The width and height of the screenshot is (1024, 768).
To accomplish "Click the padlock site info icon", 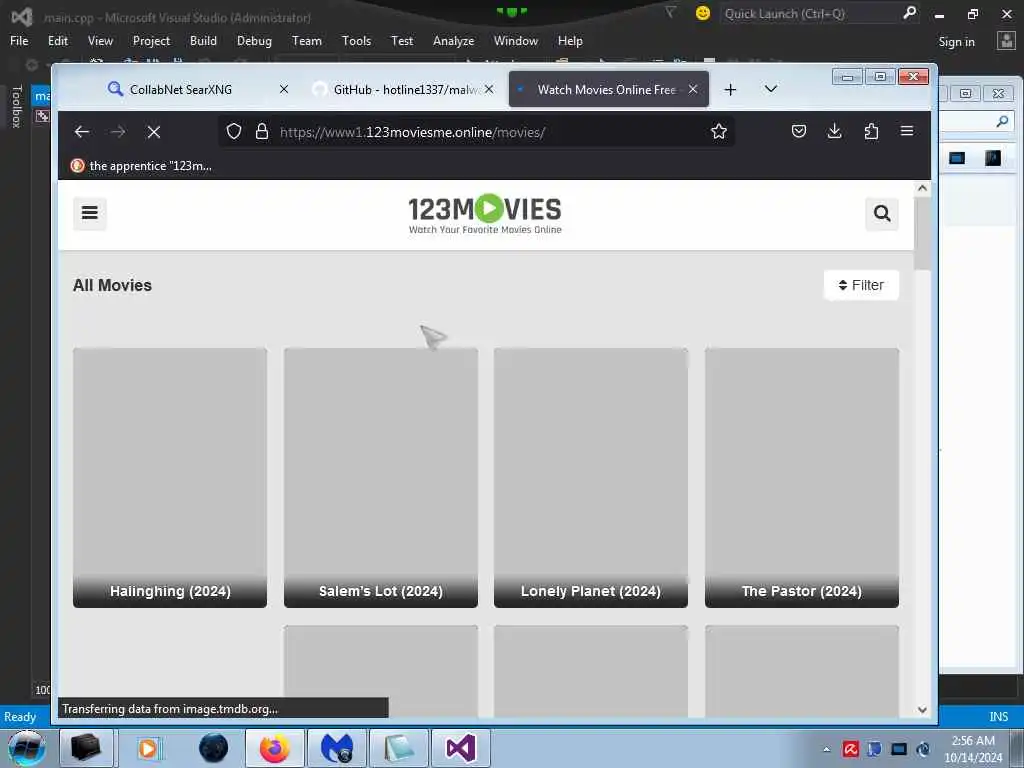I will point(262,132).
